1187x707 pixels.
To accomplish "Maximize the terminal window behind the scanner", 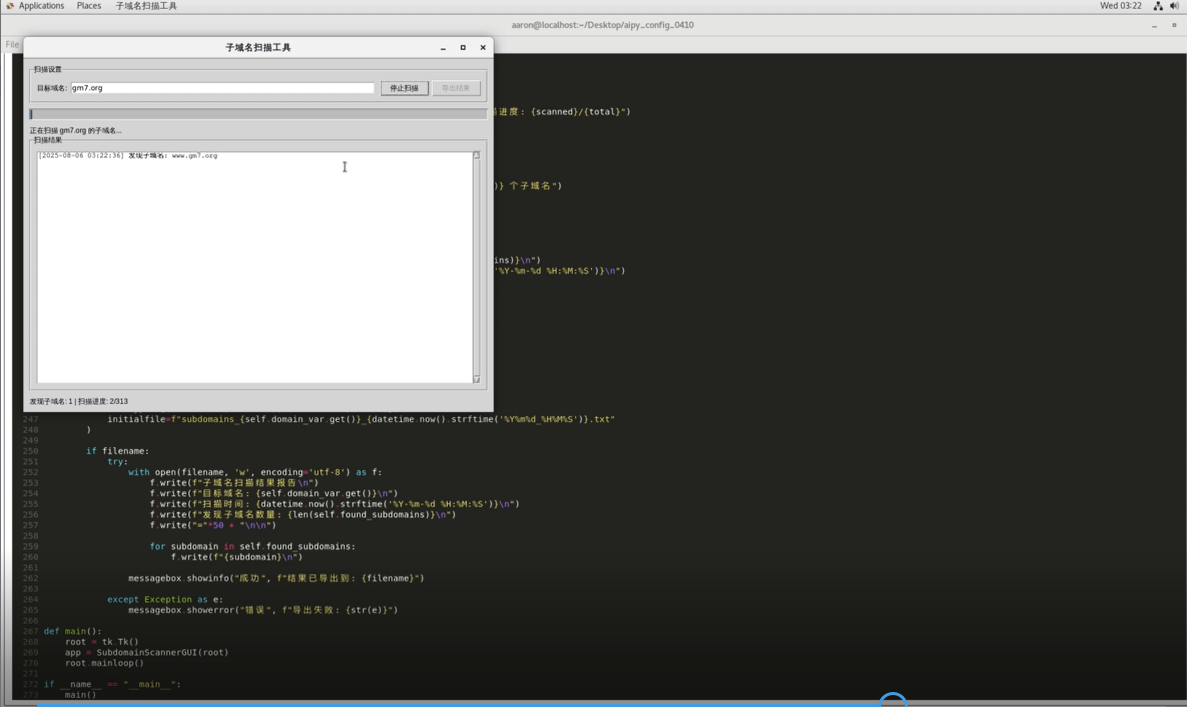I will point(1174,26).
